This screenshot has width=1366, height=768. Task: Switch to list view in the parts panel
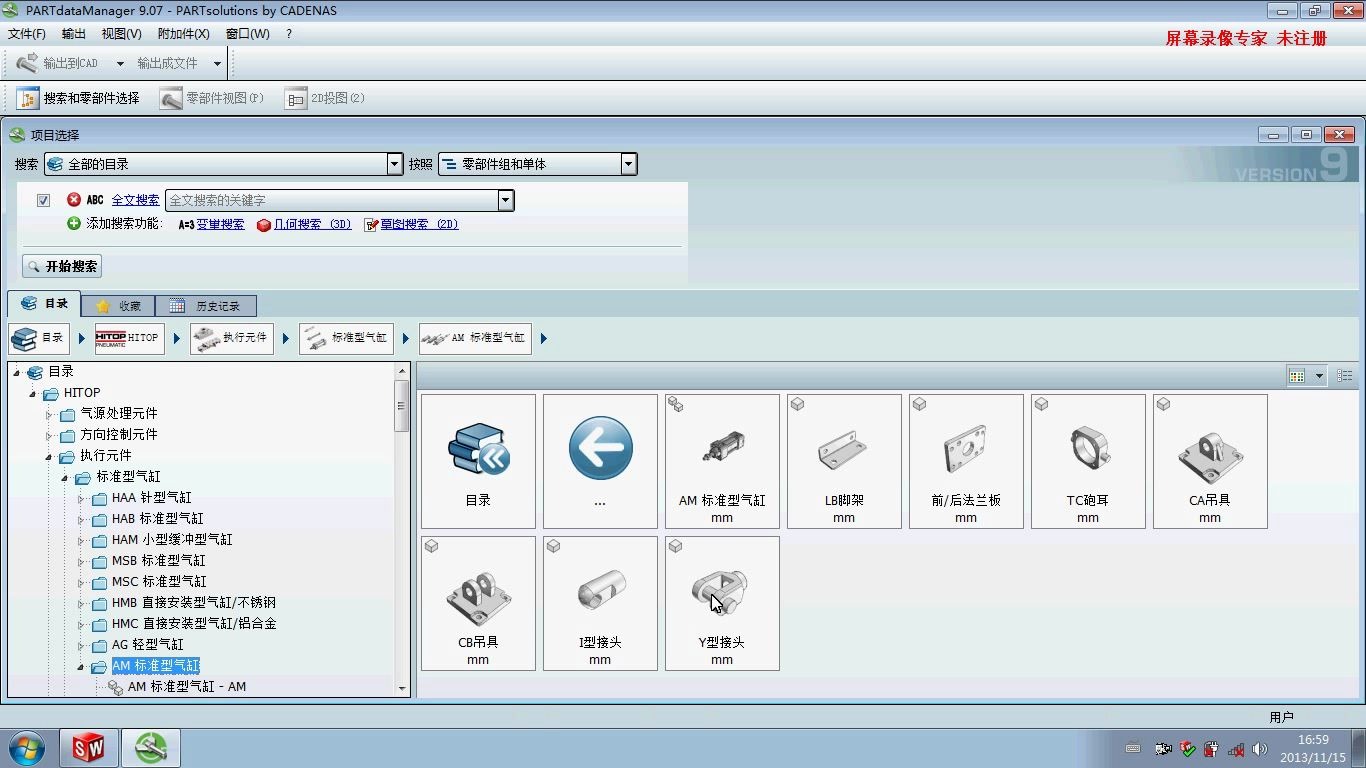(x=1344, y=375)
